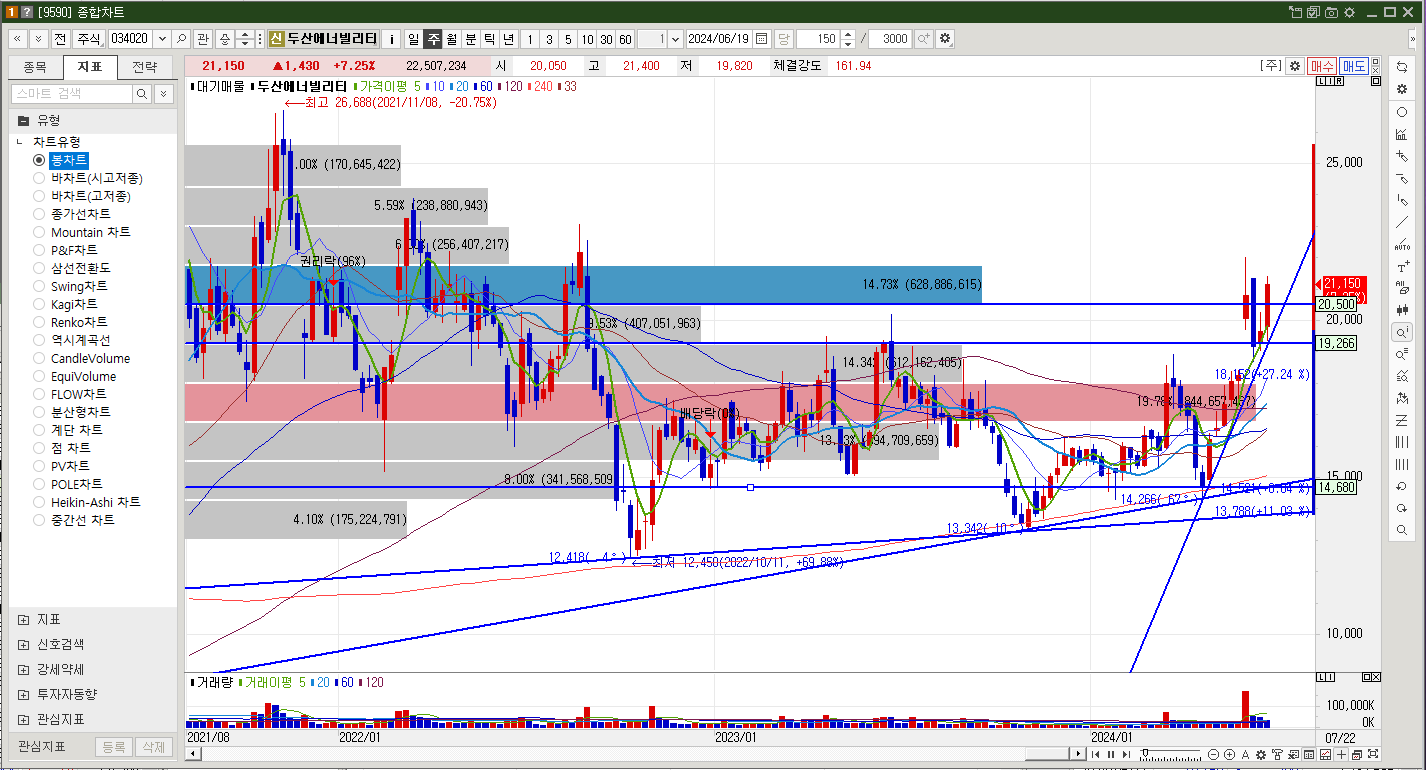Image resolution: width=1426 pixels, height=770 pixels.
Task: Select the AUTO trendline tool
Action: 1402,244
